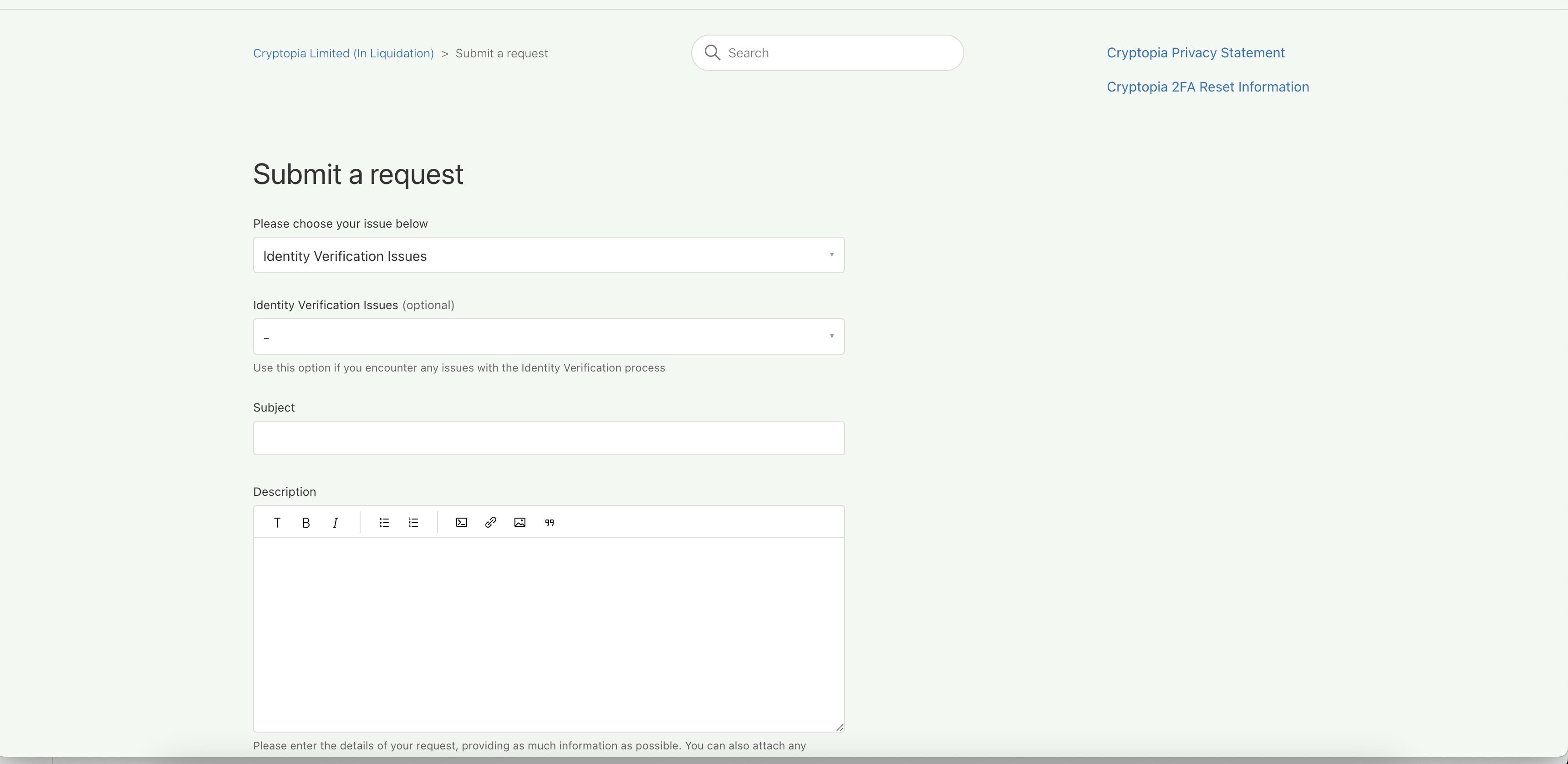Toggle italic formatting in the description editor
The height and width of the screenshot is (764, 1568).
click(x=336, y=522)
